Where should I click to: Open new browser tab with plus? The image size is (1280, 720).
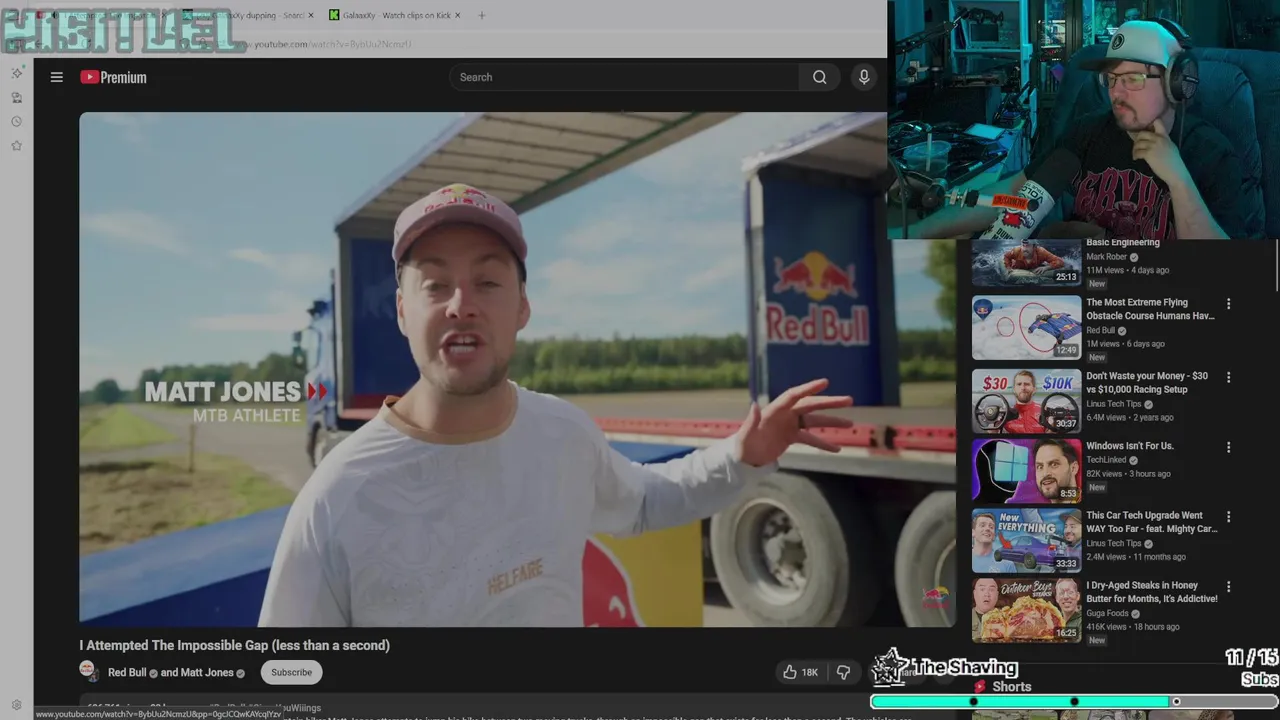pyautogui.click(x=481, y=15)
